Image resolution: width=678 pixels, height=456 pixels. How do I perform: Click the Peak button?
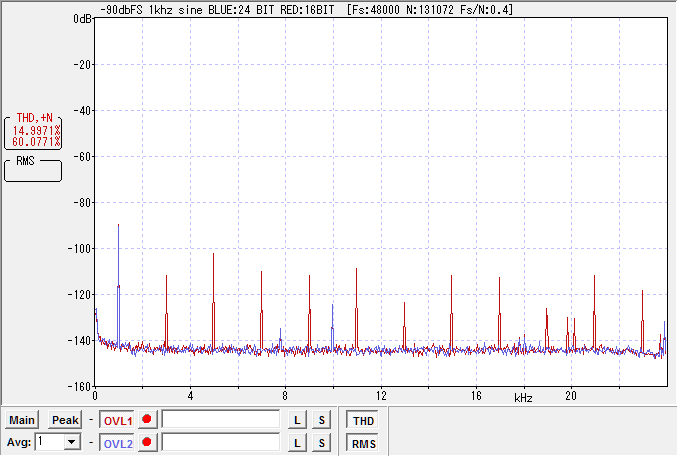pos(65,420)
